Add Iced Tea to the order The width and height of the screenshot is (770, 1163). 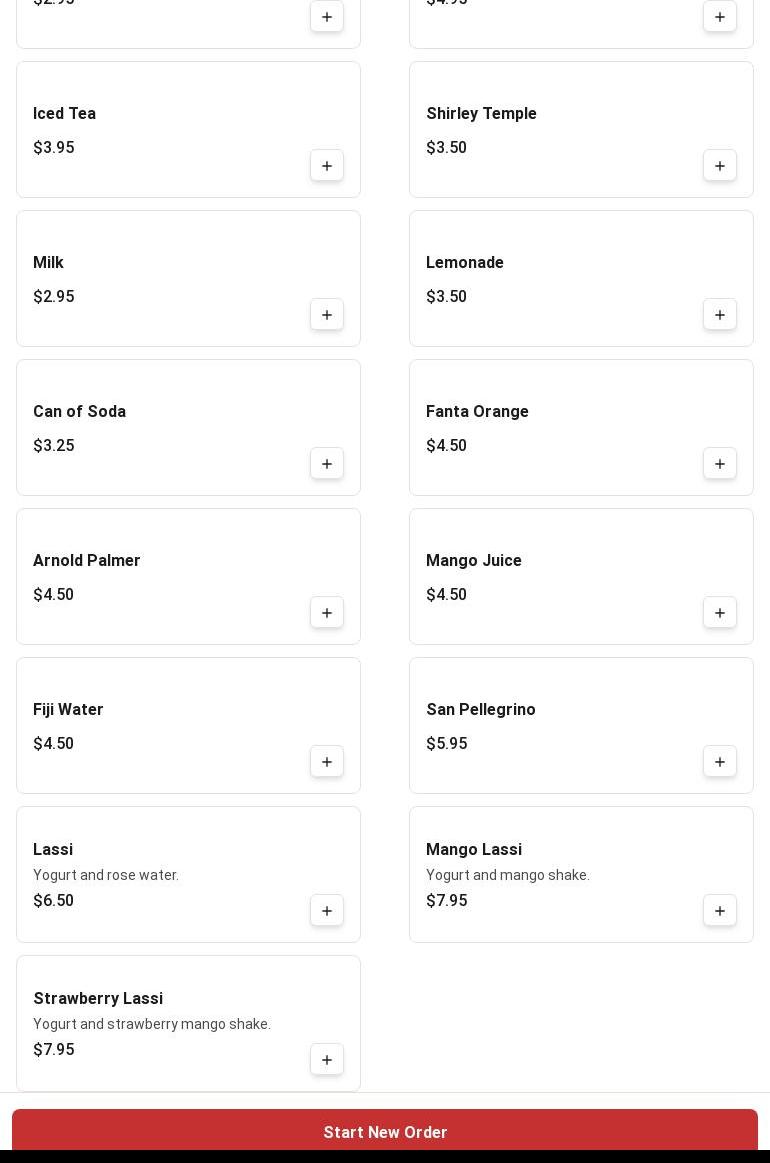coord(327,166)
